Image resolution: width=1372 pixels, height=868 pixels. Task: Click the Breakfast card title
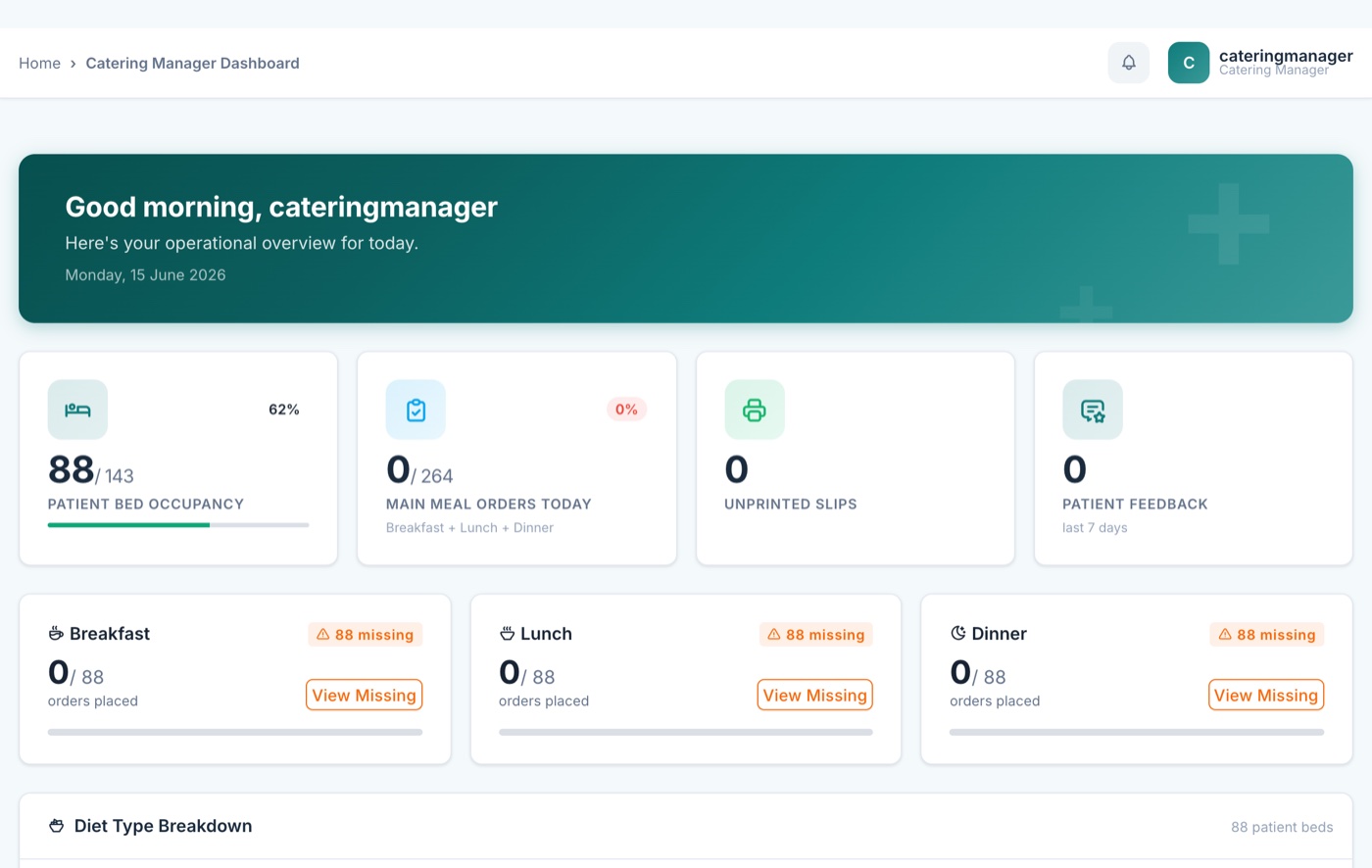(110, 634)
